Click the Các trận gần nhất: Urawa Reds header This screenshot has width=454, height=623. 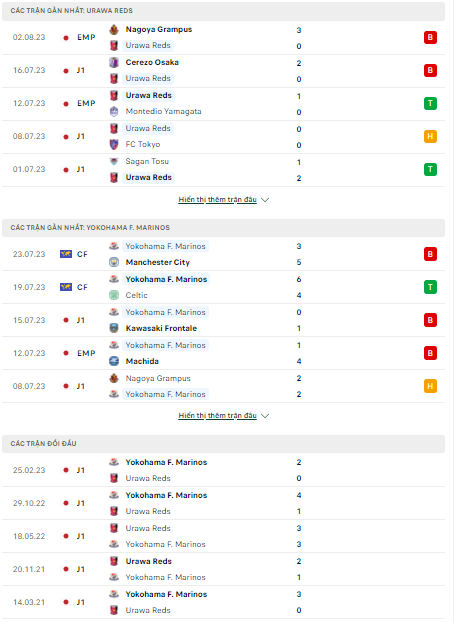tap(223, 11)
